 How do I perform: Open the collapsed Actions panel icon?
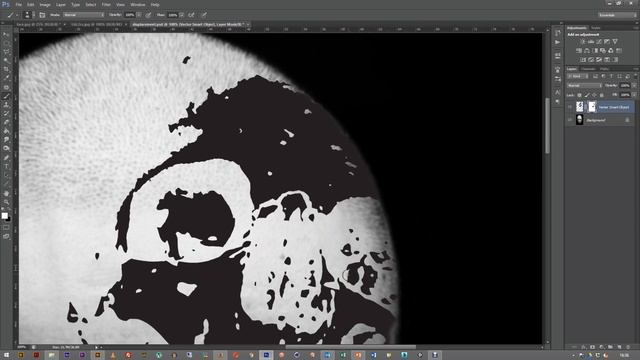[558, 42]
